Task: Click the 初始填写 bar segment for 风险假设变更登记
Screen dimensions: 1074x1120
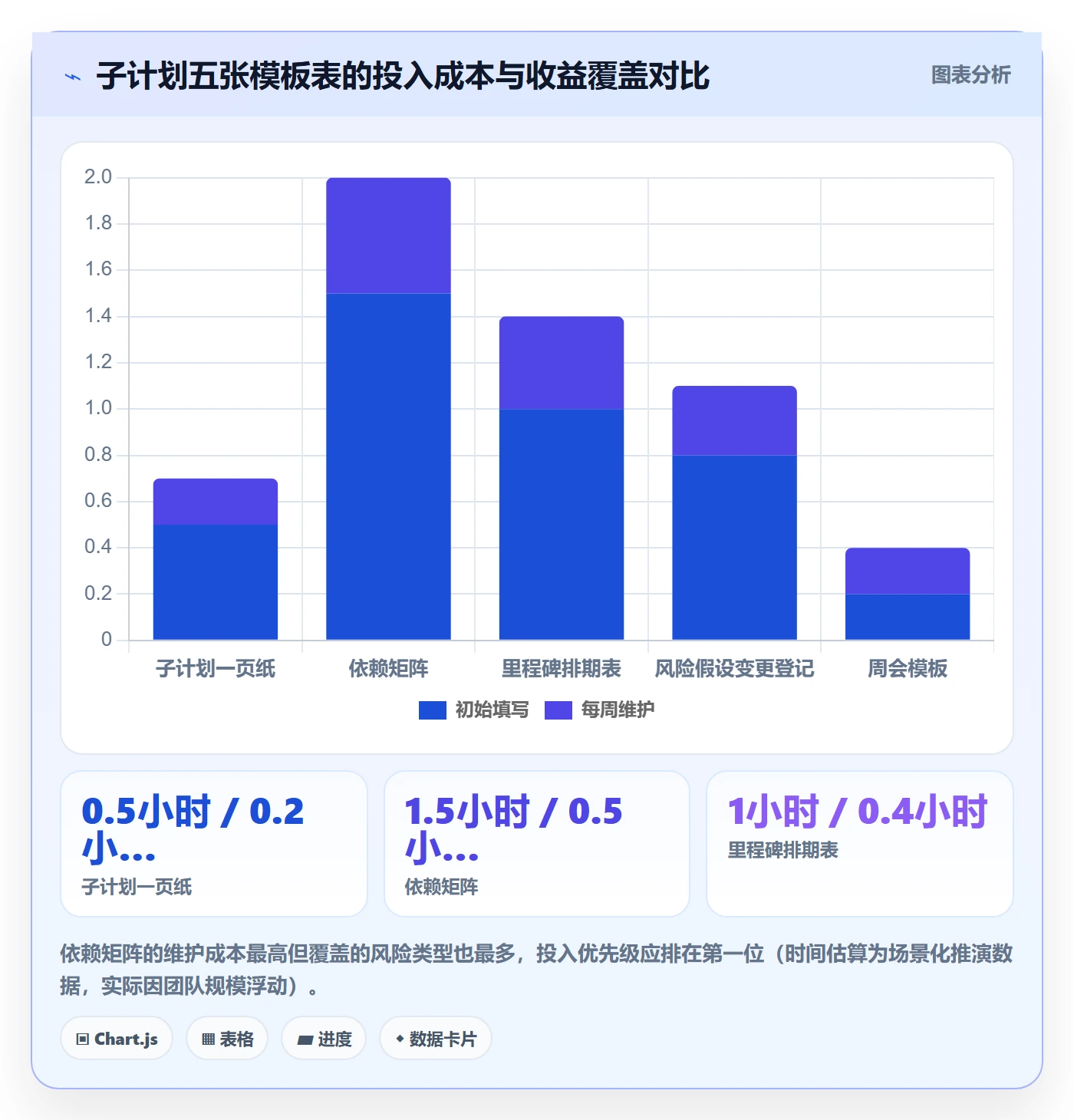Action: (x=735, y=548)
